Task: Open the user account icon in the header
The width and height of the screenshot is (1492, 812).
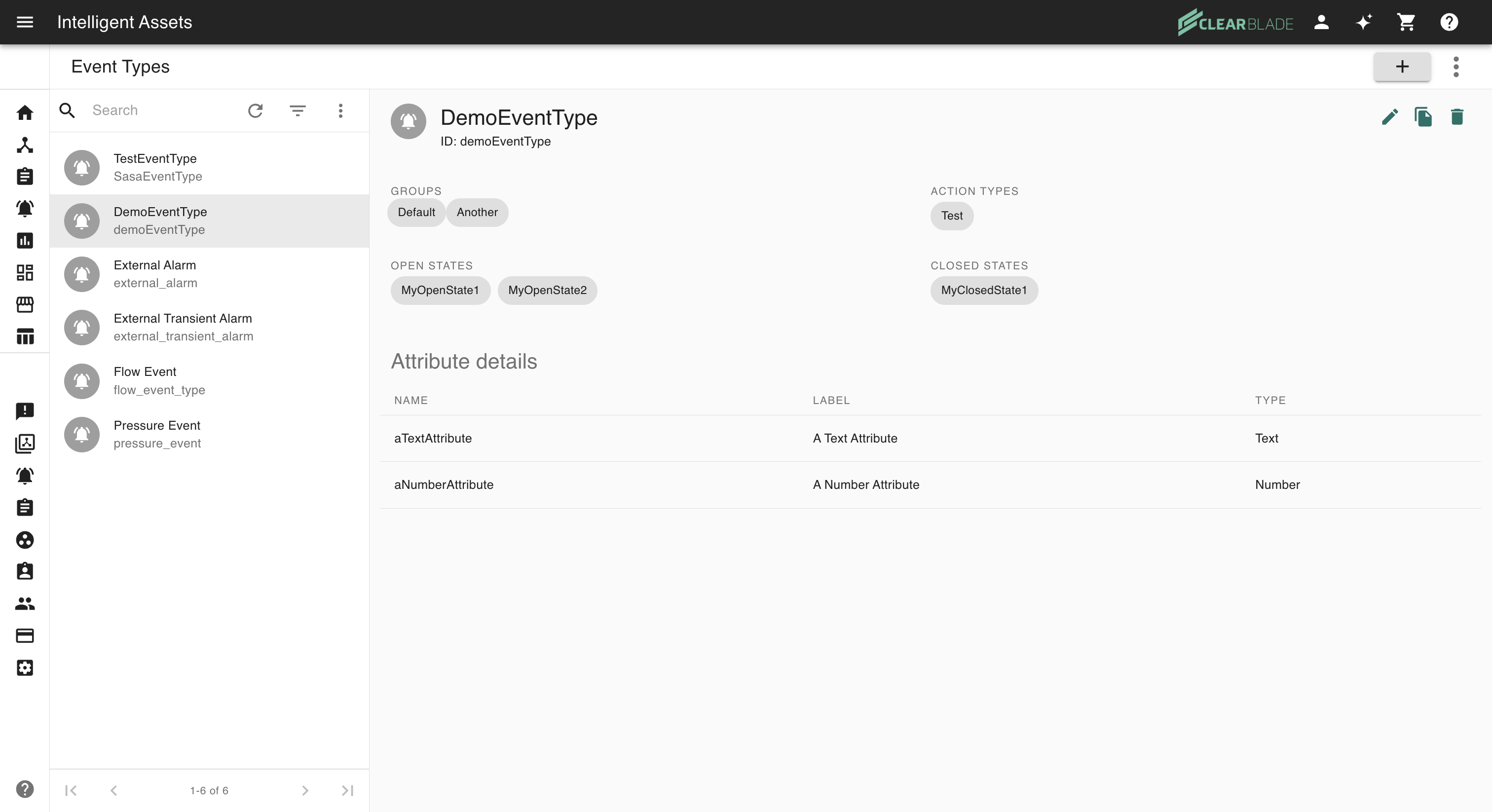Action: tap(1321, 22)
